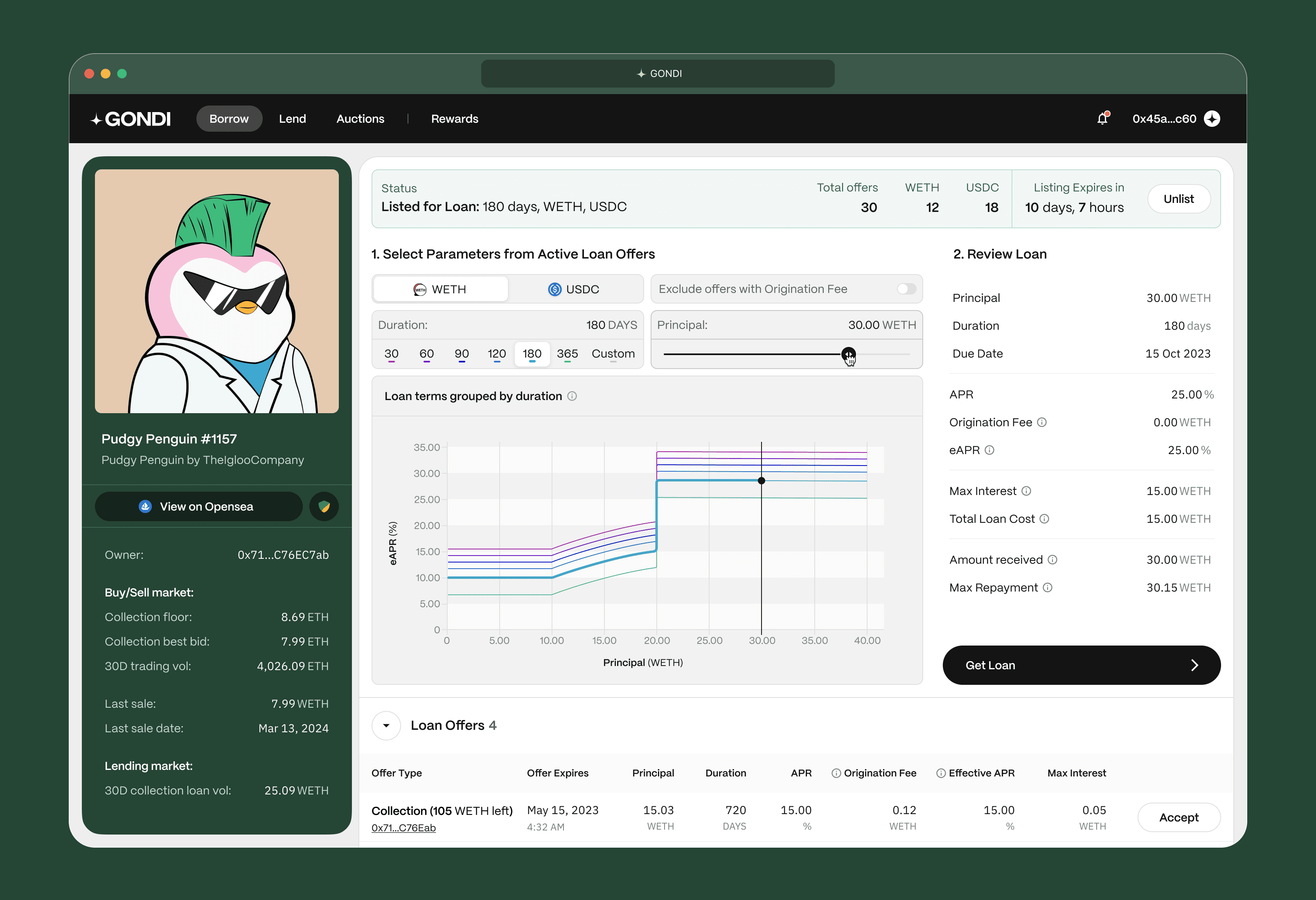Image resolution: width=1316 pixels, height=900 pixels.
Task: Switch to the Lend tab
Action: 292,119
